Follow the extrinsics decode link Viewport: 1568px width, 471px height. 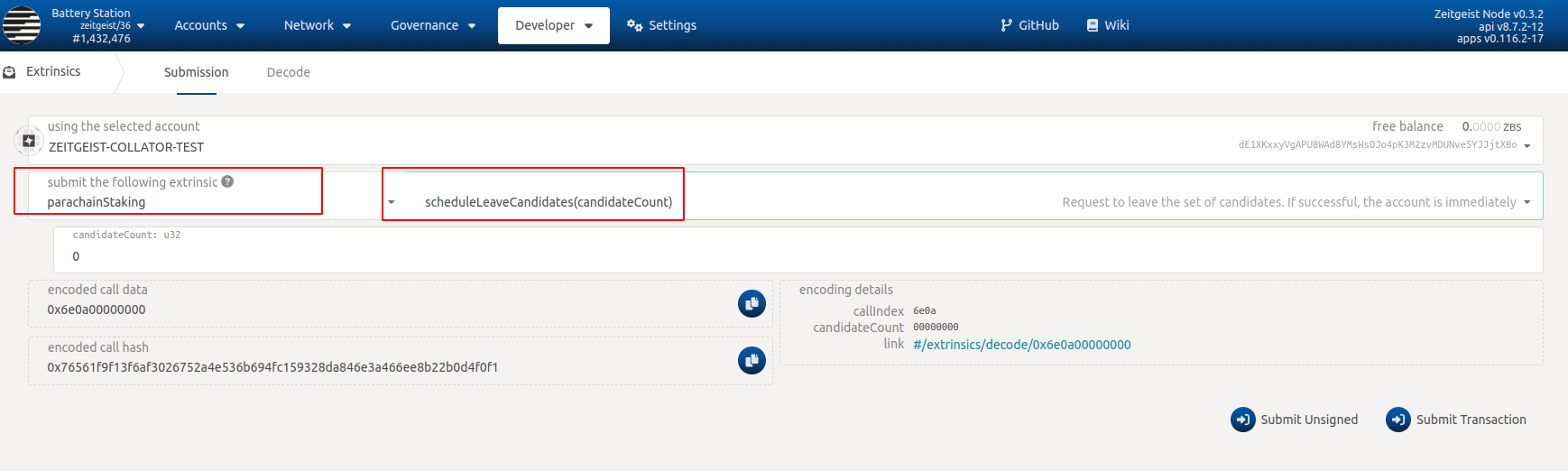pyautogui.click(x=1021, y=345)
